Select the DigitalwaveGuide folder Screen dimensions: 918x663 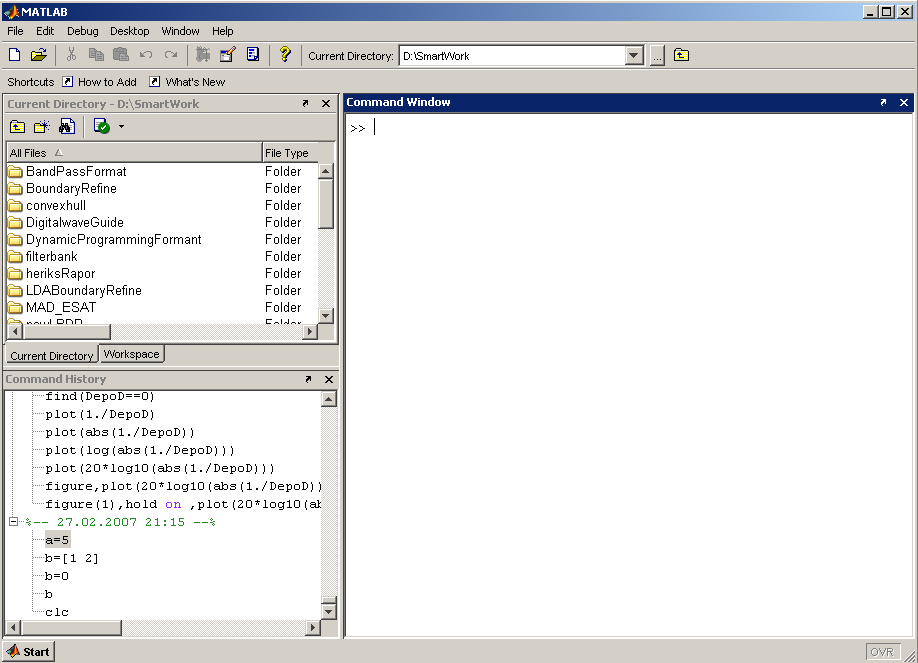[75, 223]
